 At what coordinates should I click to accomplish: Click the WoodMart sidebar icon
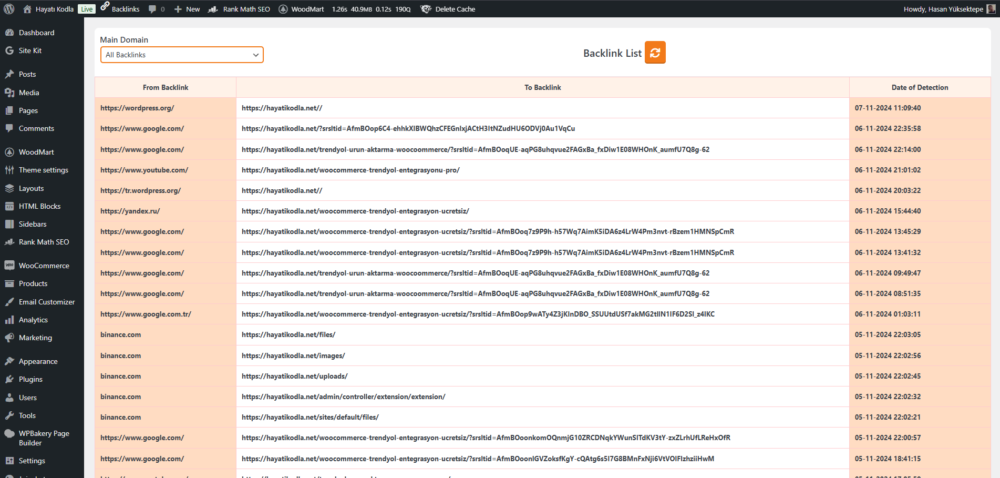click(9, 152)
